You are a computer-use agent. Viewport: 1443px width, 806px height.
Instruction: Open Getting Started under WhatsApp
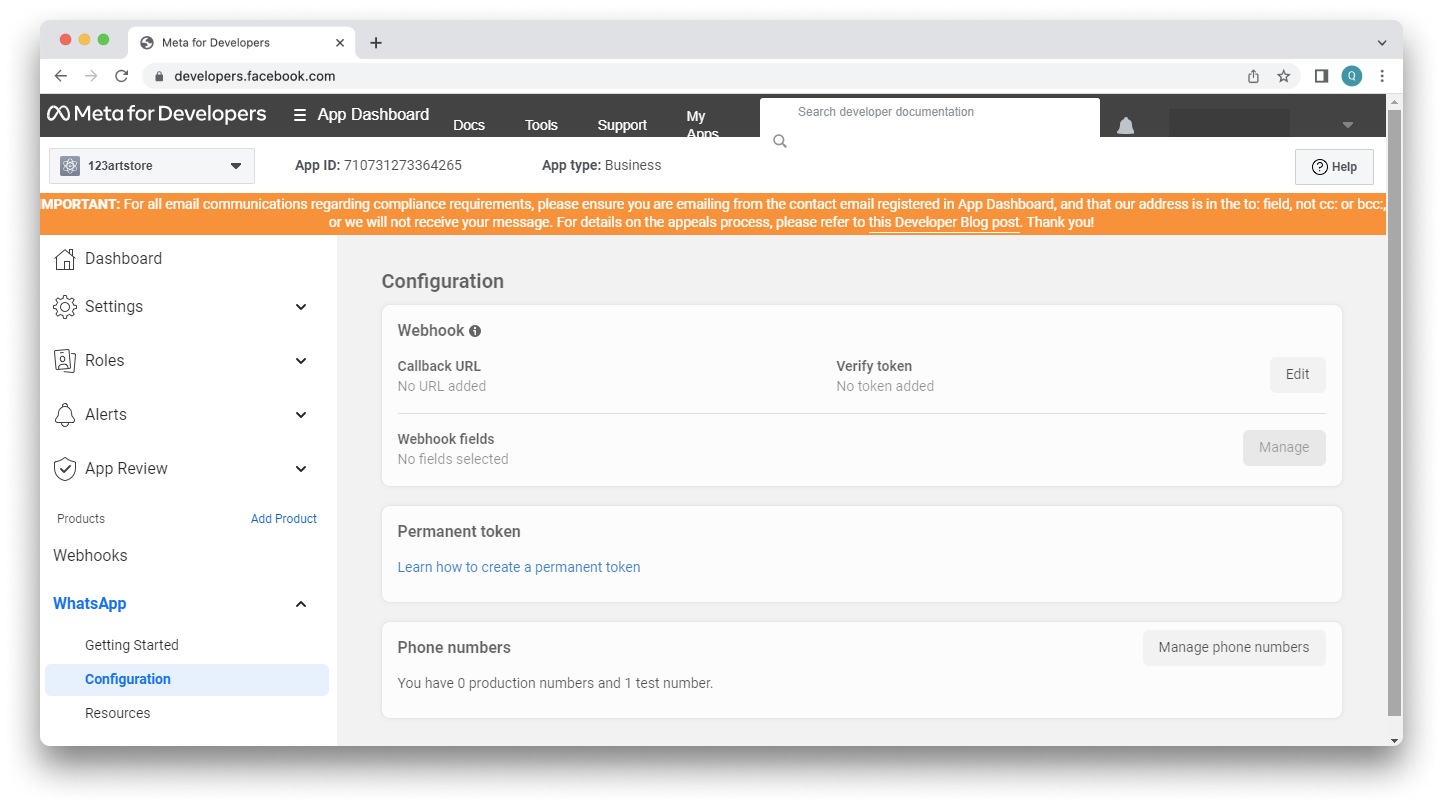coord(132,646)
